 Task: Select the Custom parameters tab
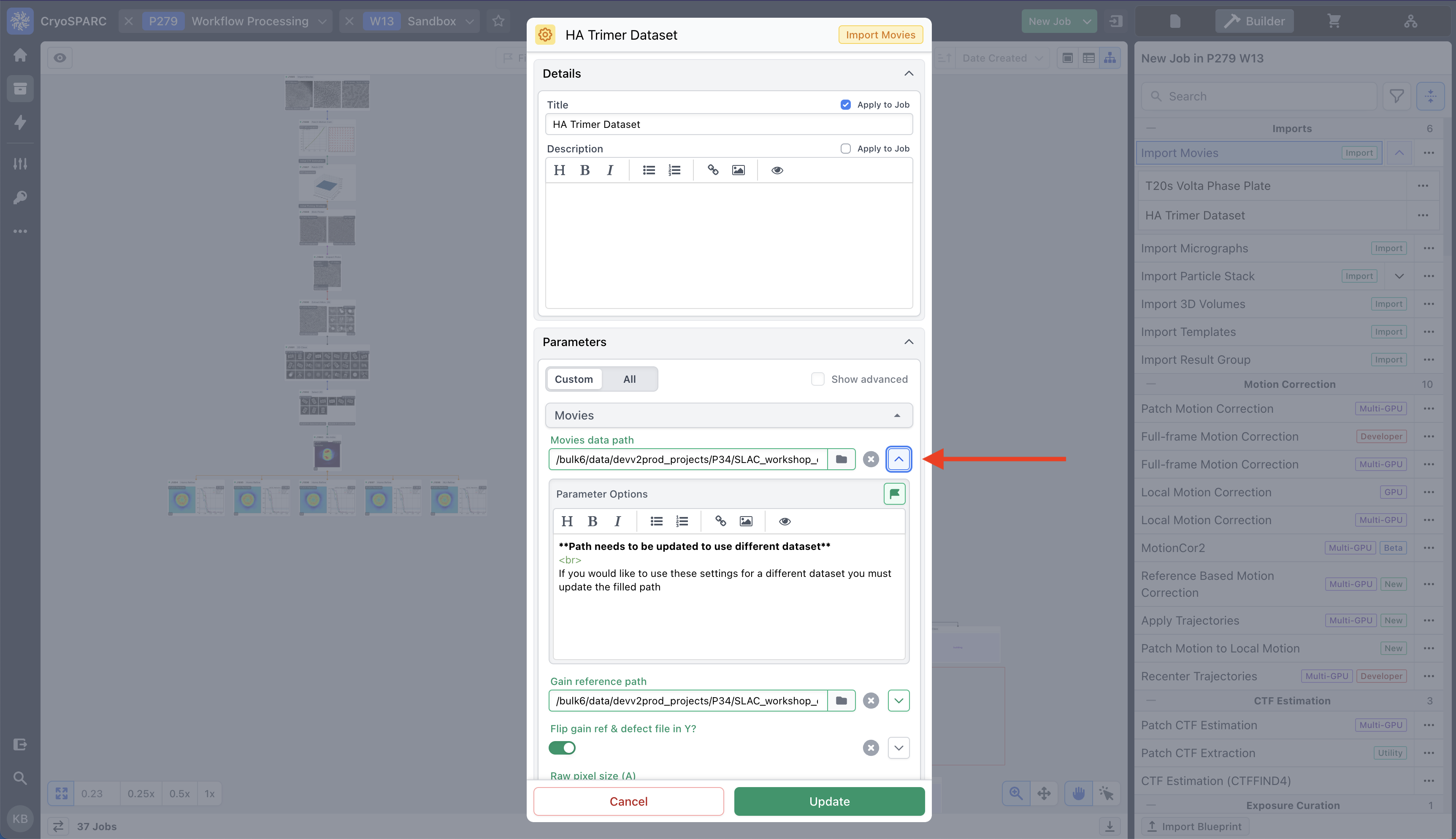pyautogui.click(x=573, y=379)
